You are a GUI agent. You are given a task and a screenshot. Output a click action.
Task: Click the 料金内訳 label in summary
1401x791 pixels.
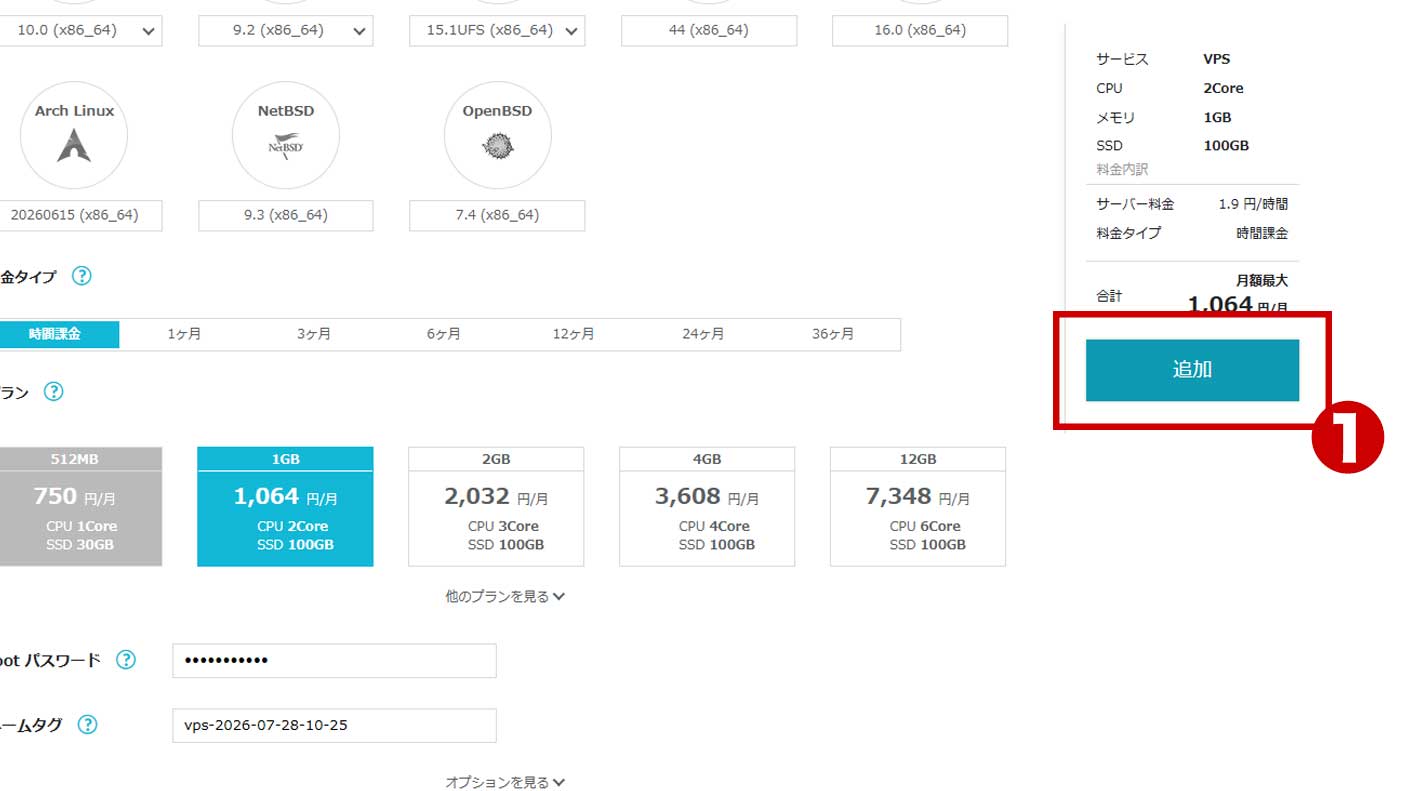pos(1122,170)
